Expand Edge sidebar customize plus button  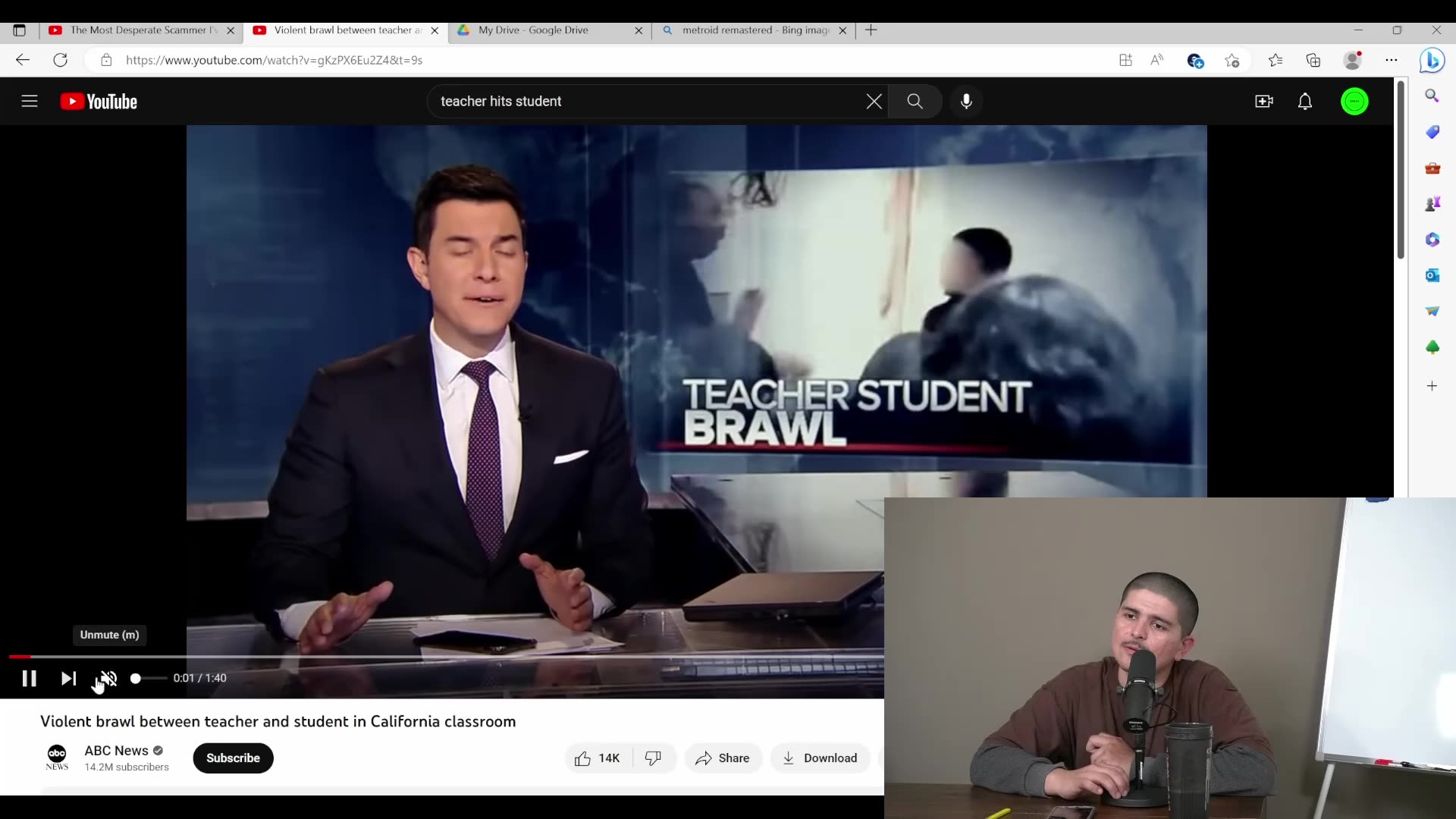tap(1432, 386)
